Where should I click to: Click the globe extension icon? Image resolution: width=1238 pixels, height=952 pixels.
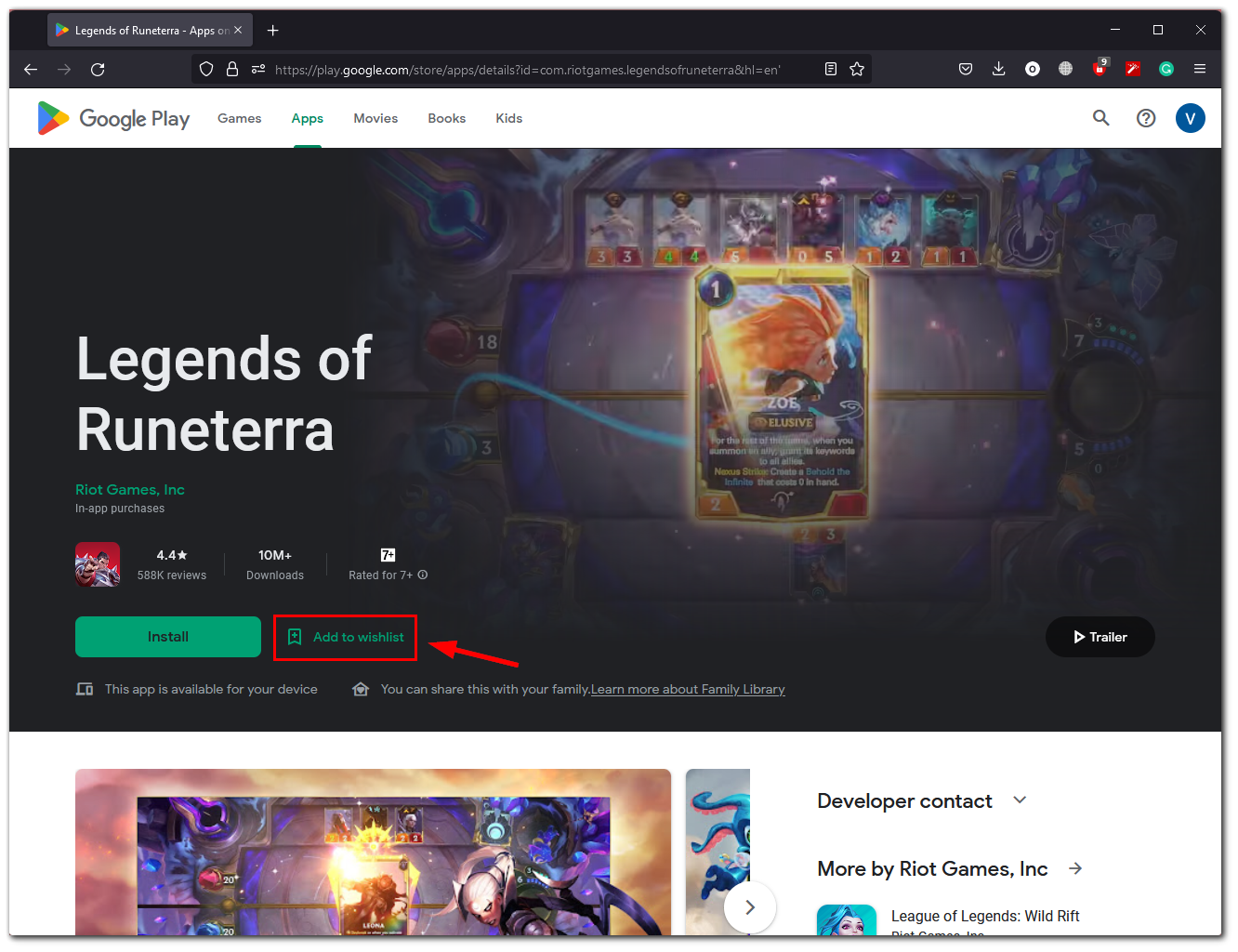1066,69
